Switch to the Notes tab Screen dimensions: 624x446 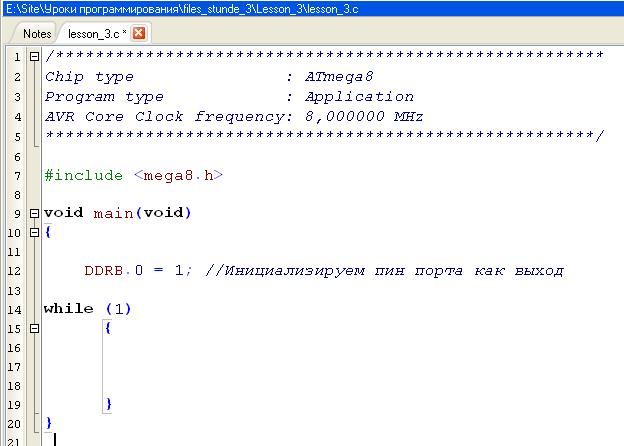[36, 33]
